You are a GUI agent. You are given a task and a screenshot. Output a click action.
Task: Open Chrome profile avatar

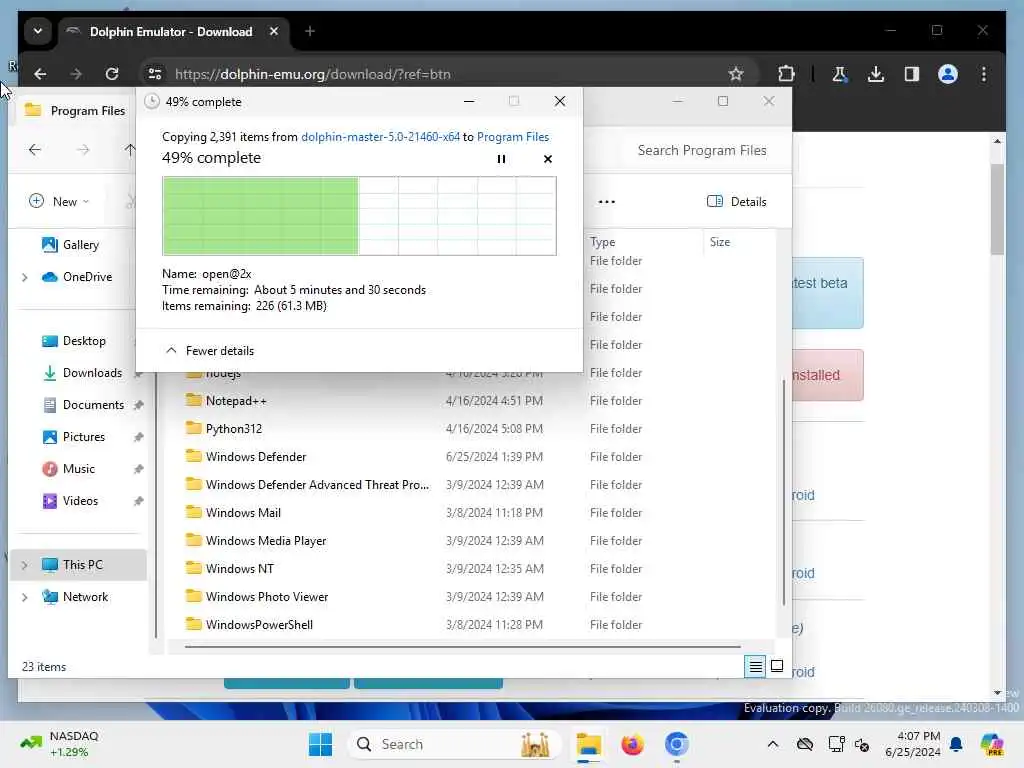coord(948,74)
